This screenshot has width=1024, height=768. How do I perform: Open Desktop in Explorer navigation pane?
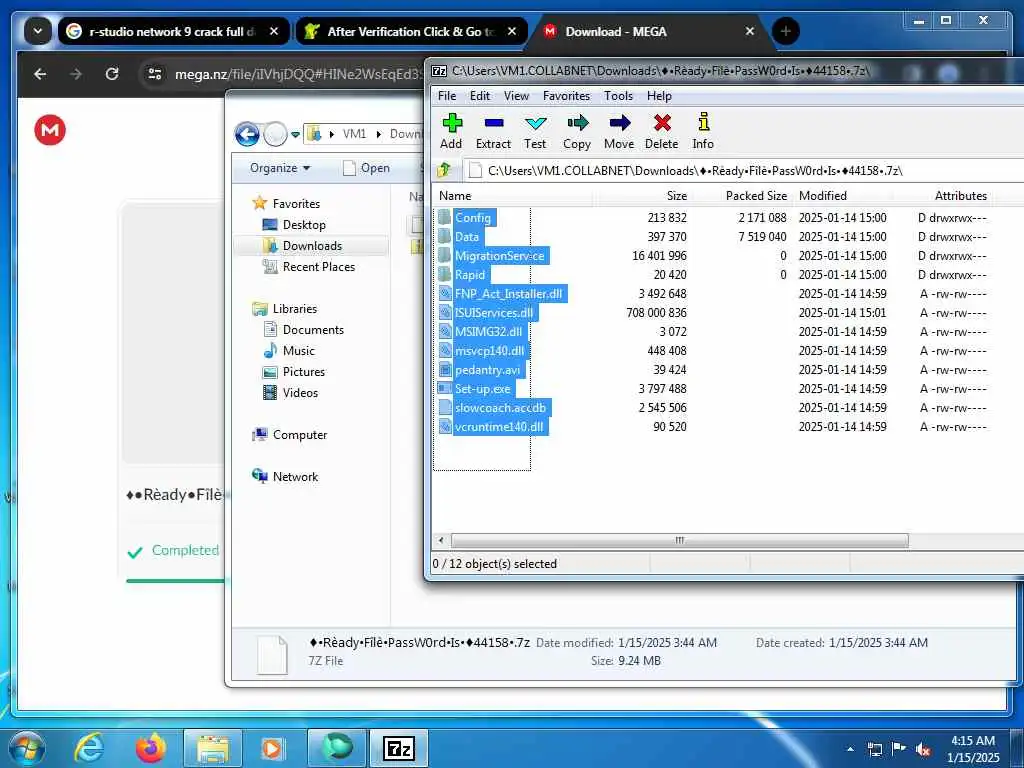304,225
